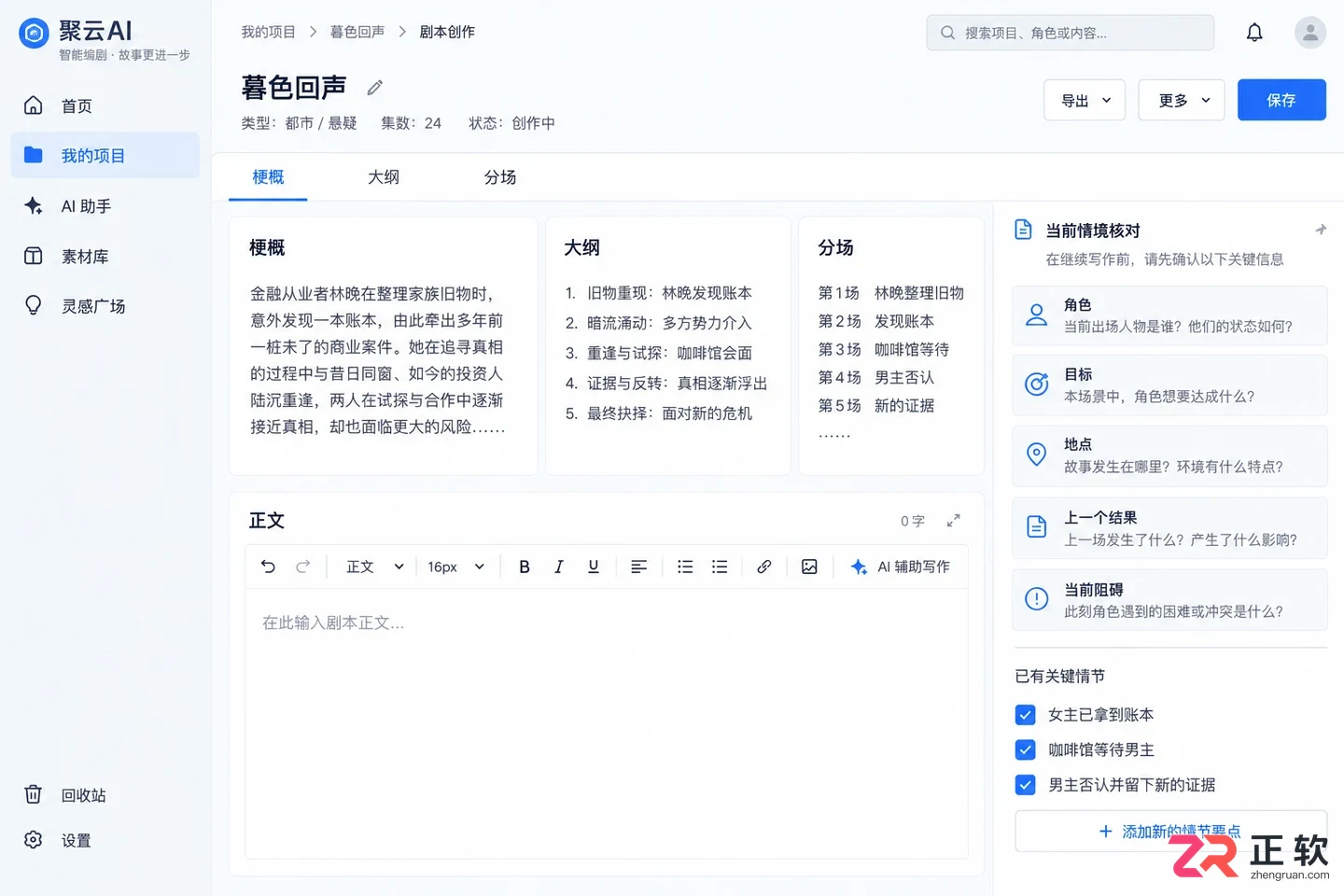Pin the 当前情境核对 panel
The height and width of the screenshot is (896, 1344).
(1321, 230)
